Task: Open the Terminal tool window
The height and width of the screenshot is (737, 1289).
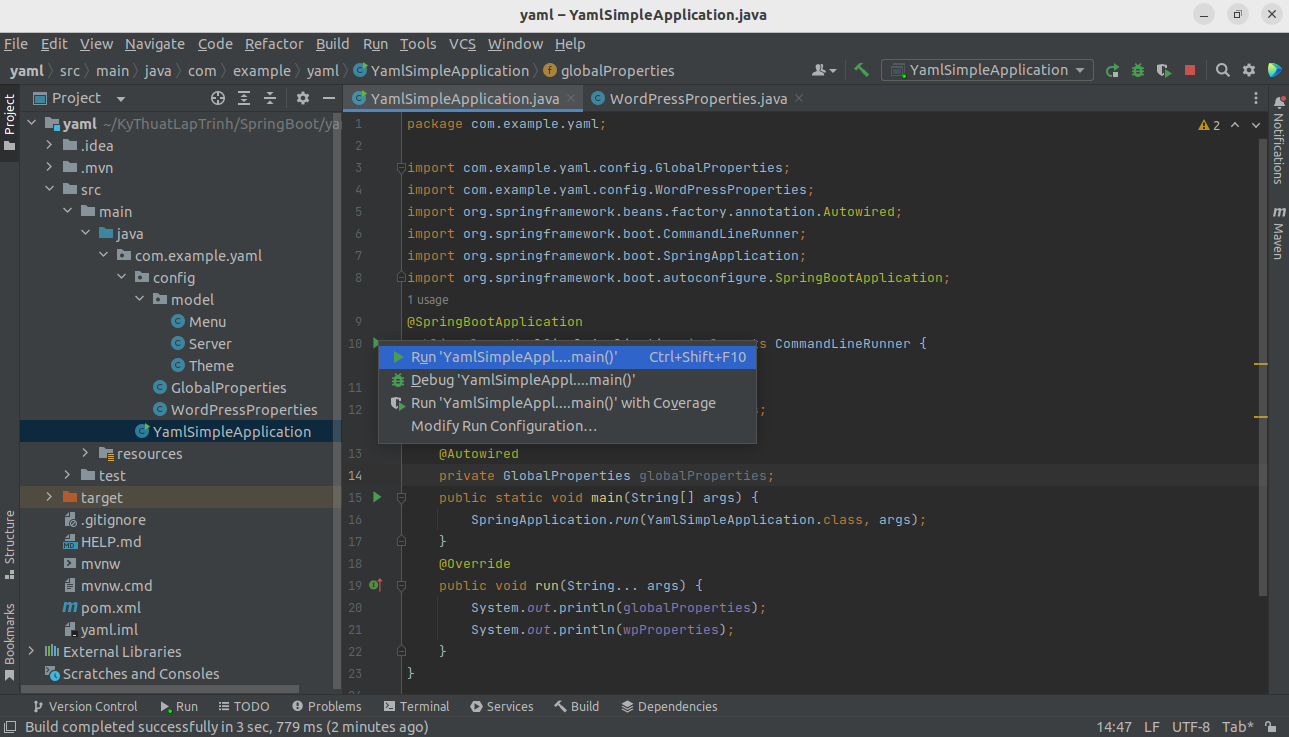Action: pyautogui.click(x=416, y=706)
